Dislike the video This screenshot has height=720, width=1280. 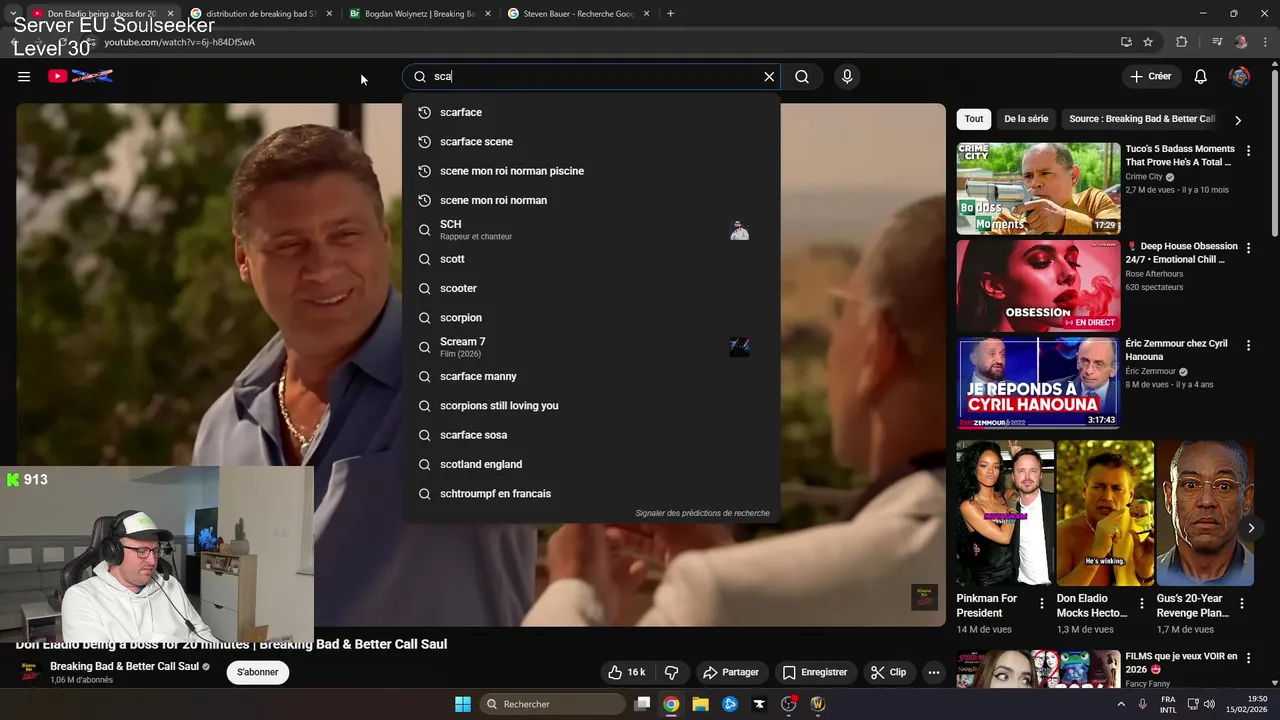672,672
